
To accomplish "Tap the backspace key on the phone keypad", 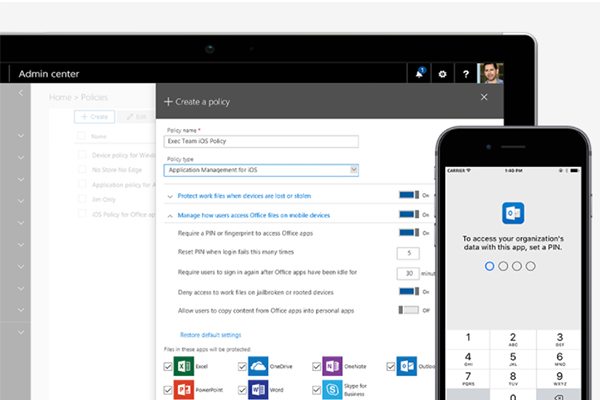I will click(x=559, y=395).
